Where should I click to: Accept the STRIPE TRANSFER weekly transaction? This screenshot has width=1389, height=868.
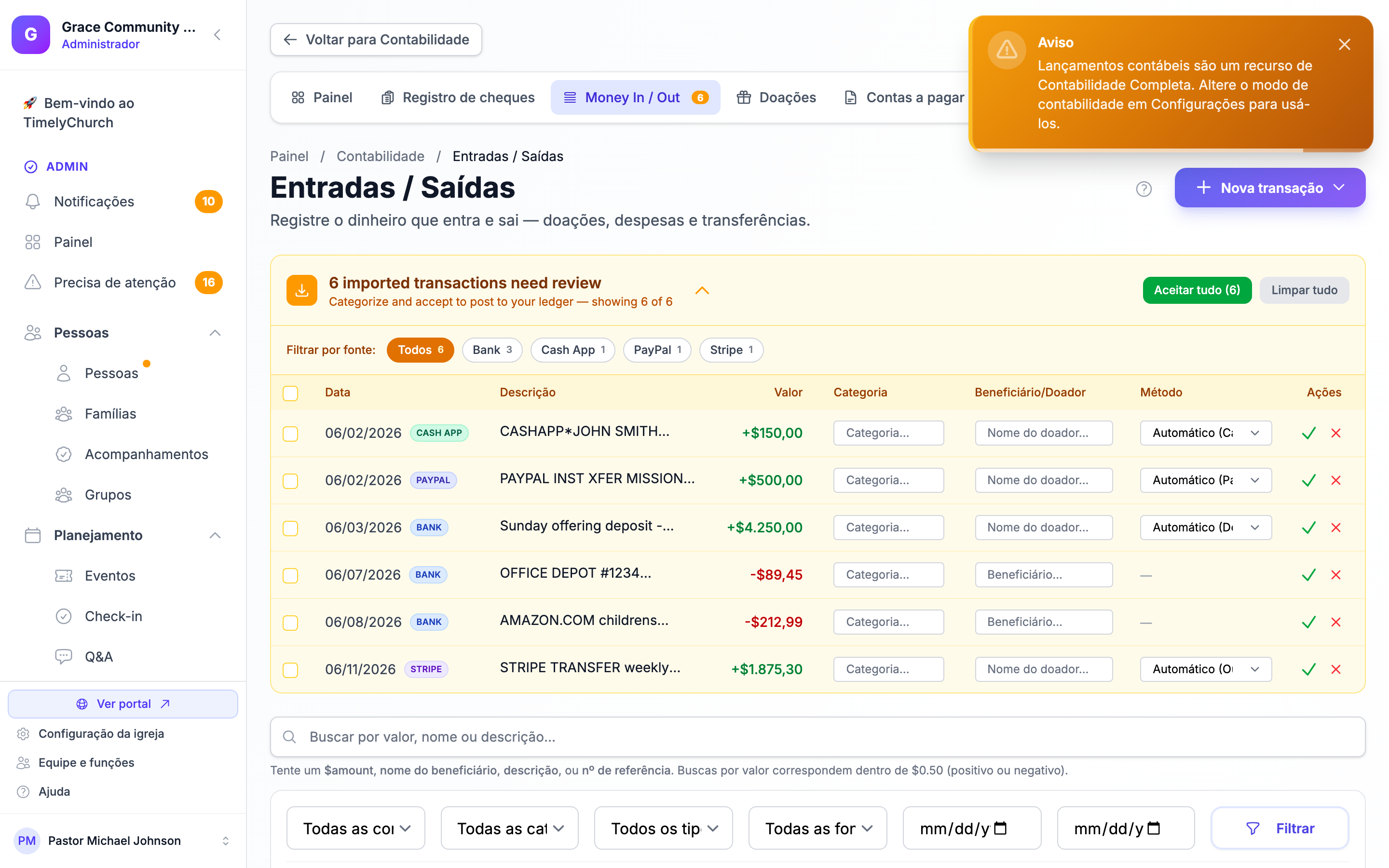pos(1308,669)
